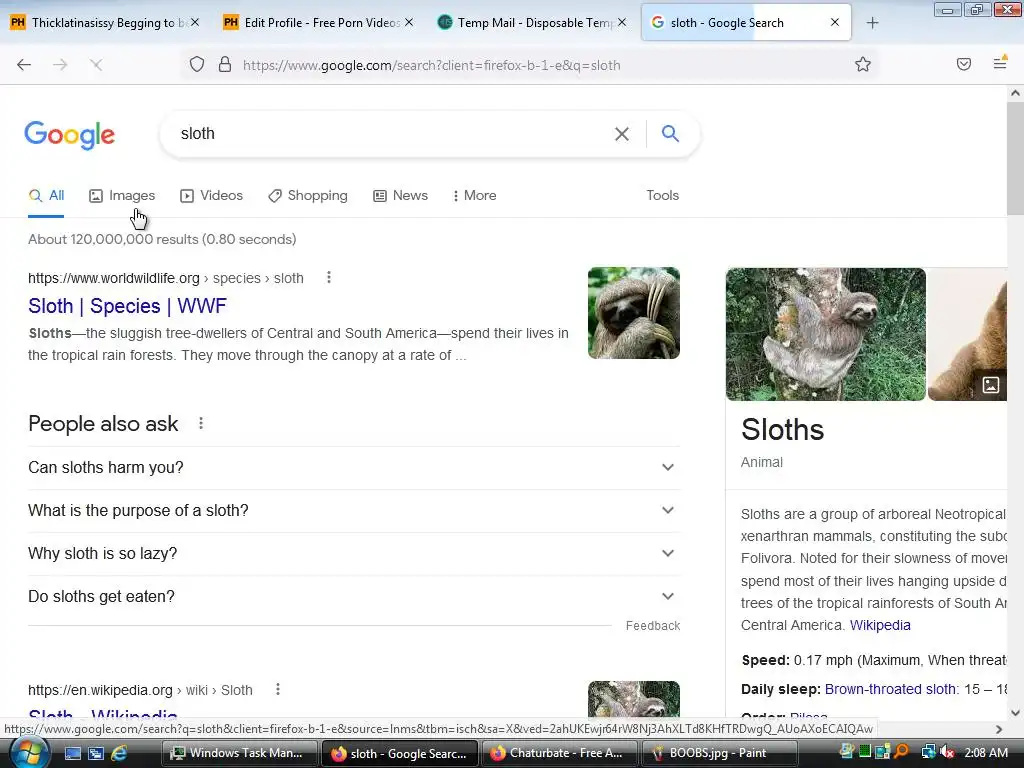Click the 2:08 AM system clock

click(x=985, y=753)
